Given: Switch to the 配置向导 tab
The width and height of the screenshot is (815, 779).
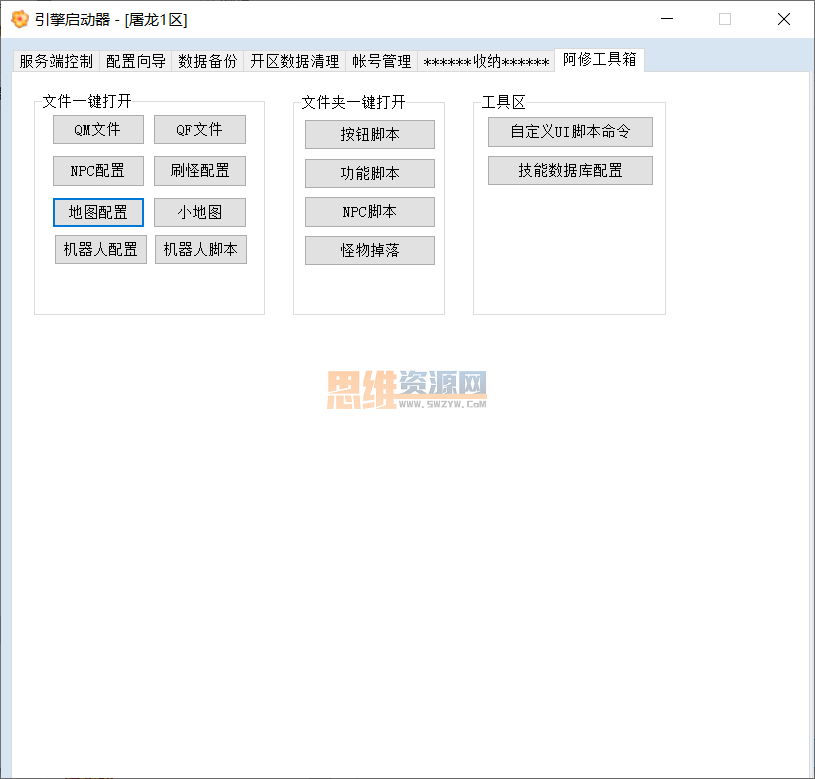Looking at the screenshot, I should pyautogui.click(x=136, y=61).
